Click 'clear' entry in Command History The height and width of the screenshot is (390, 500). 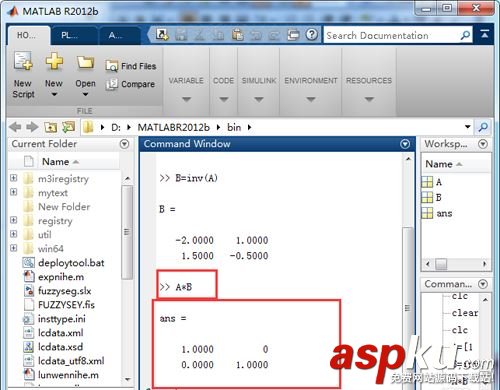click(x=465, y=313)
